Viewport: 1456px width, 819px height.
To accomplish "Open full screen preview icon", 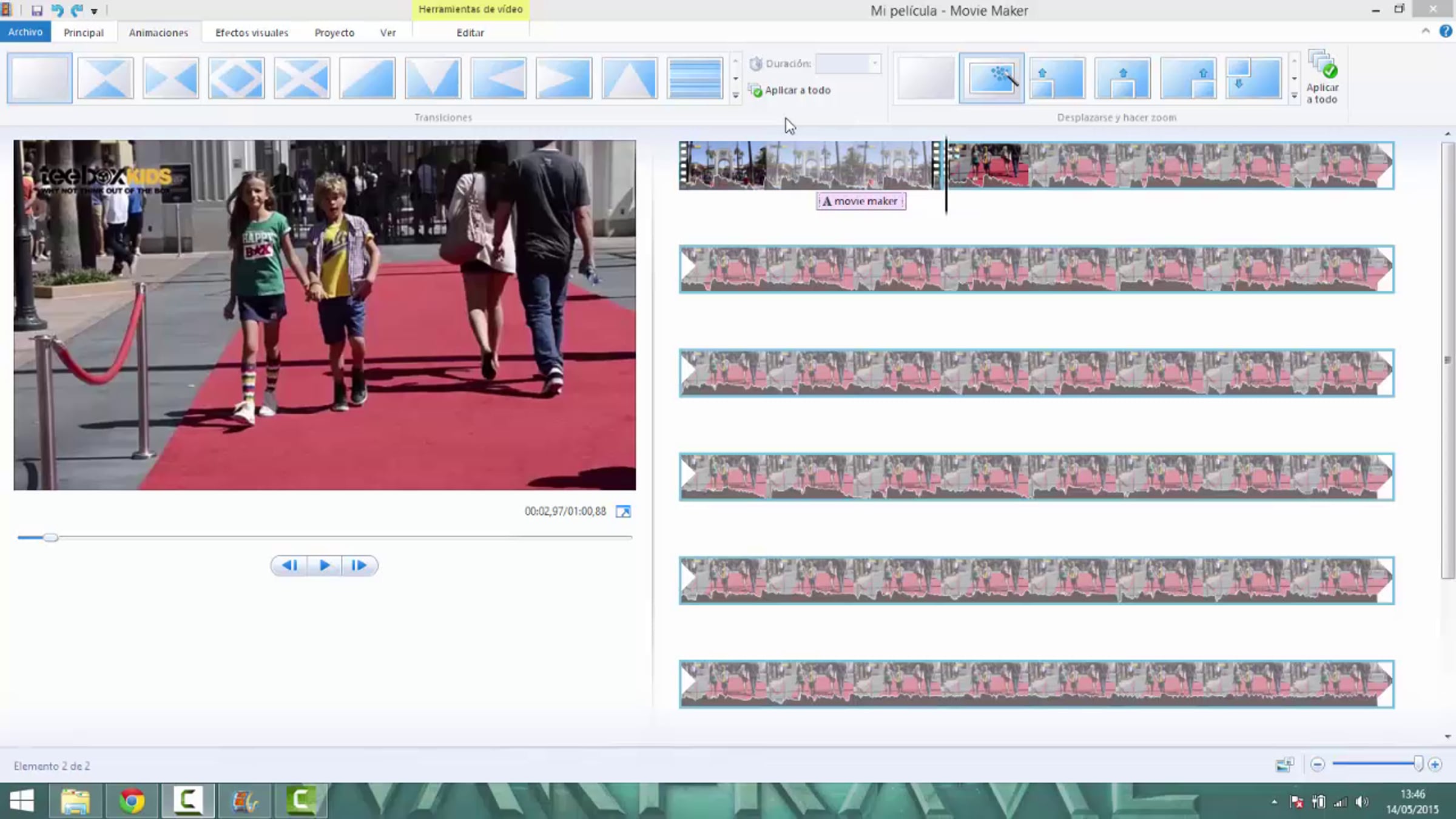I will [x=623, y=511].
